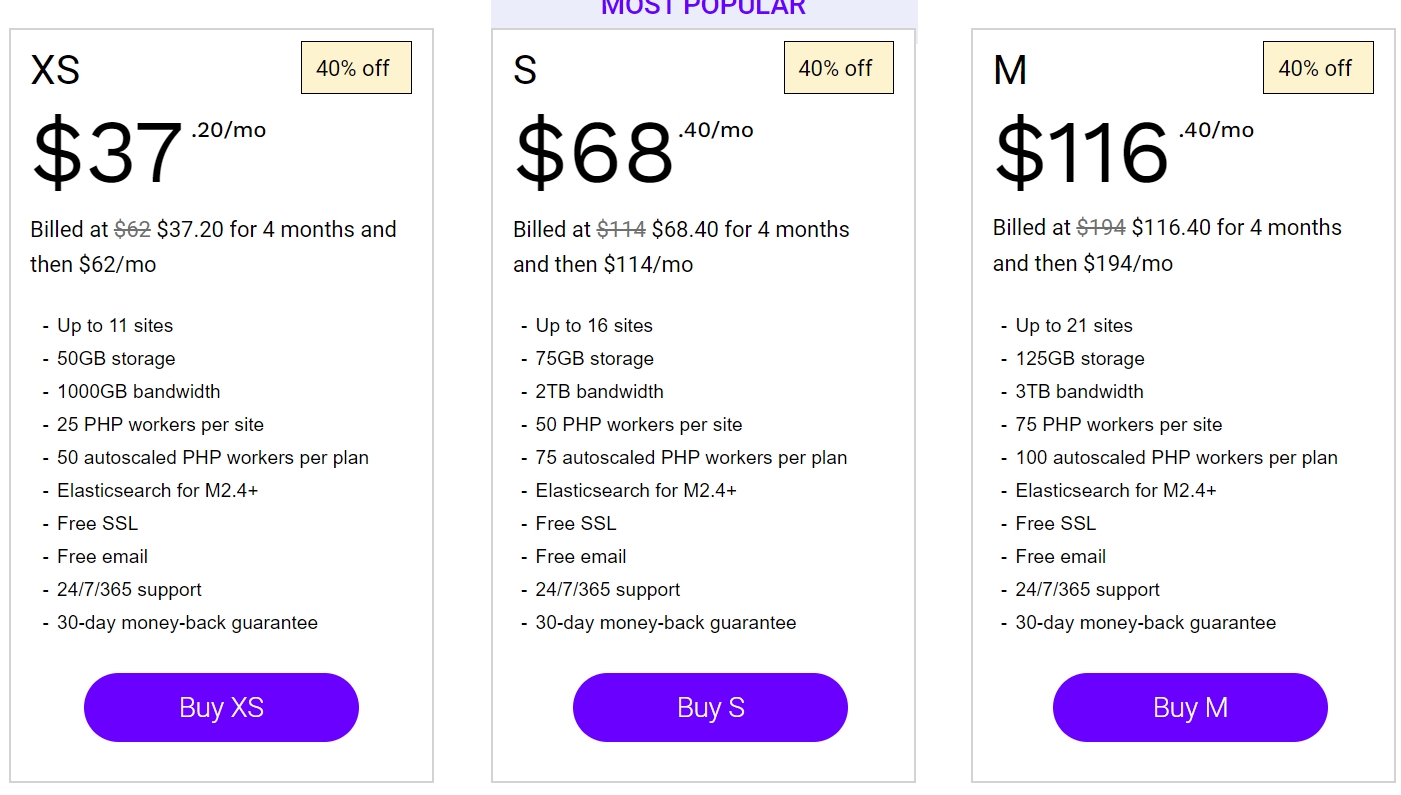Click the XS plan title
Viewport: 1401px width, 795px height.
pos(55,70)
